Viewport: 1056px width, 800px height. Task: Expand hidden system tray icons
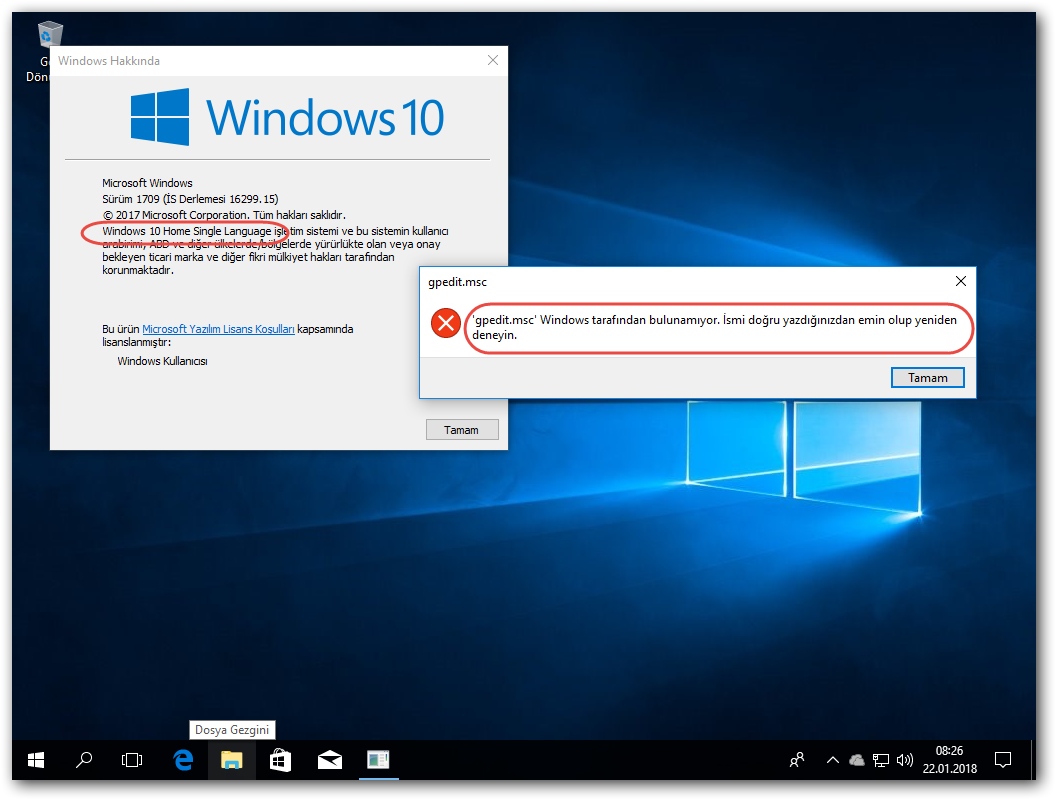pyautogui.click(x=832, y=760)
